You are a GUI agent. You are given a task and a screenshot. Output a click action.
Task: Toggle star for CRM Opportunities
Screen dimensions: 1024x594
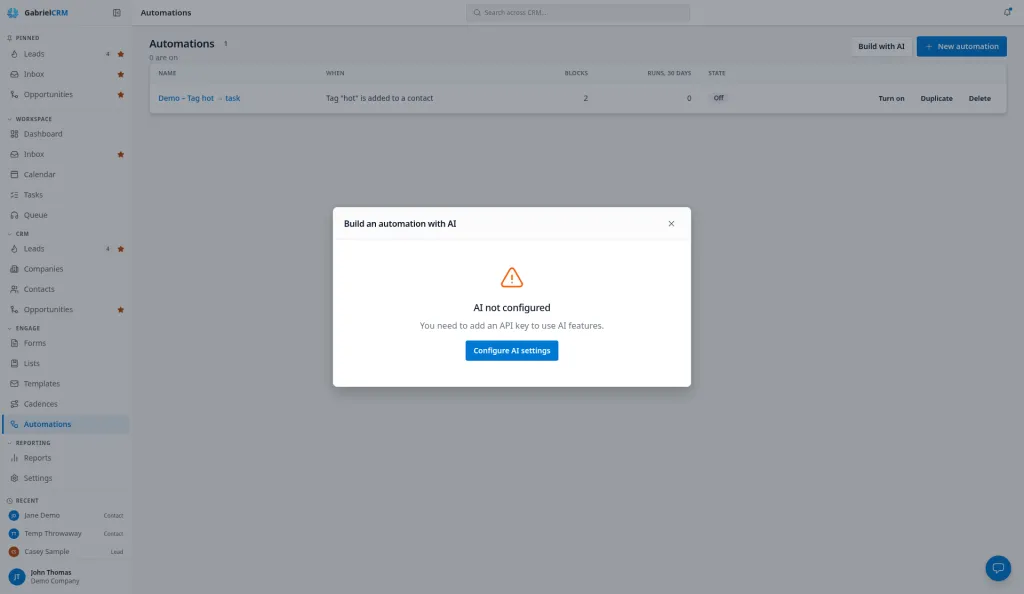point(121,309)
